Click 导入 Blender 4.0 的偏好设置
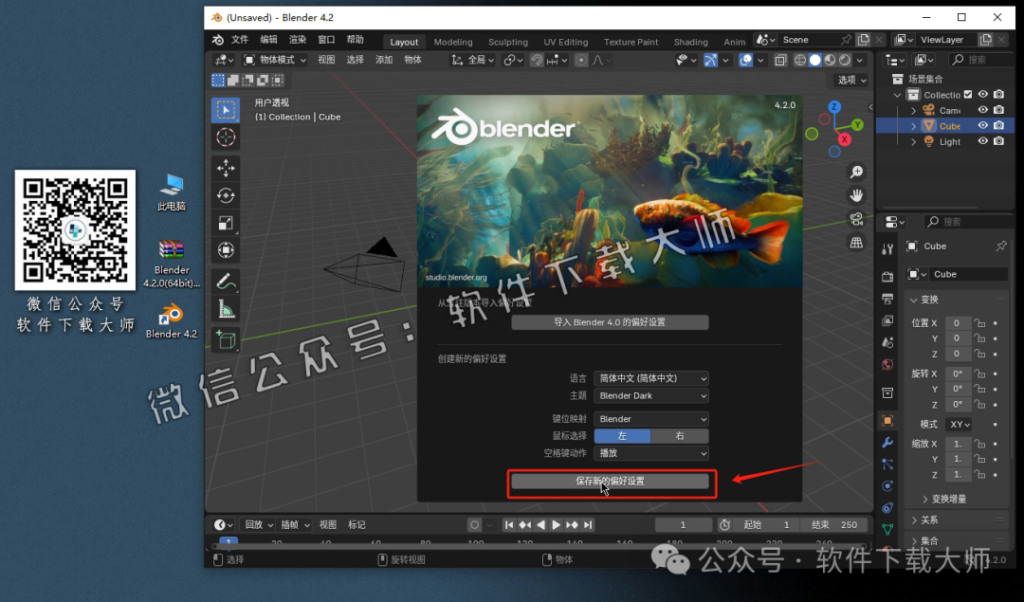 tap(611, 322)
